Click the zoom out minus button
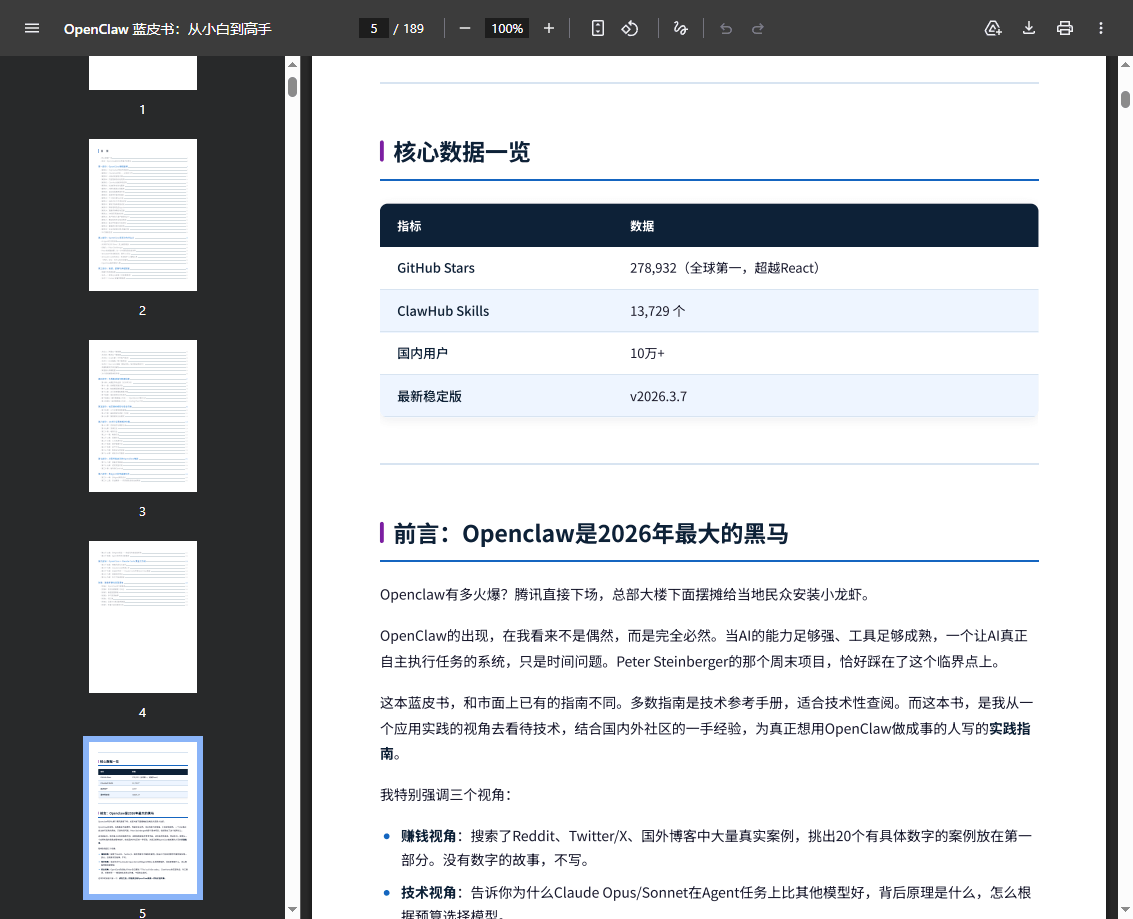1133x919 pixels. coord(465,28)
